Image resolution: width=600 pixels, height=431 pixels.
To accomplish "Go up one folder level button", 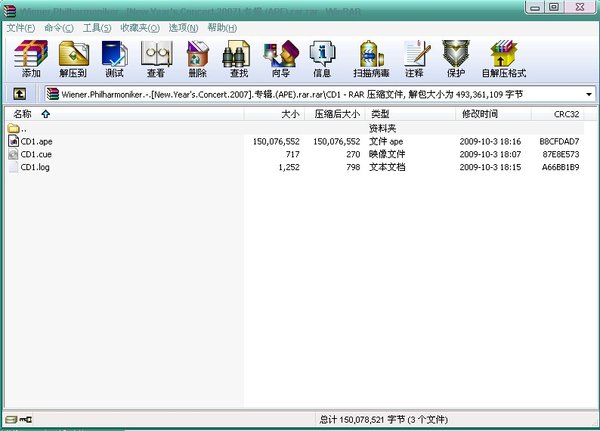I will pos(20,94).
